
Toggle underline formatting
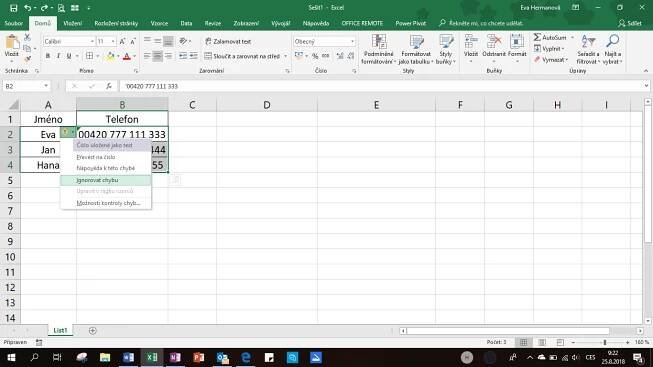(x=69, y=56)
